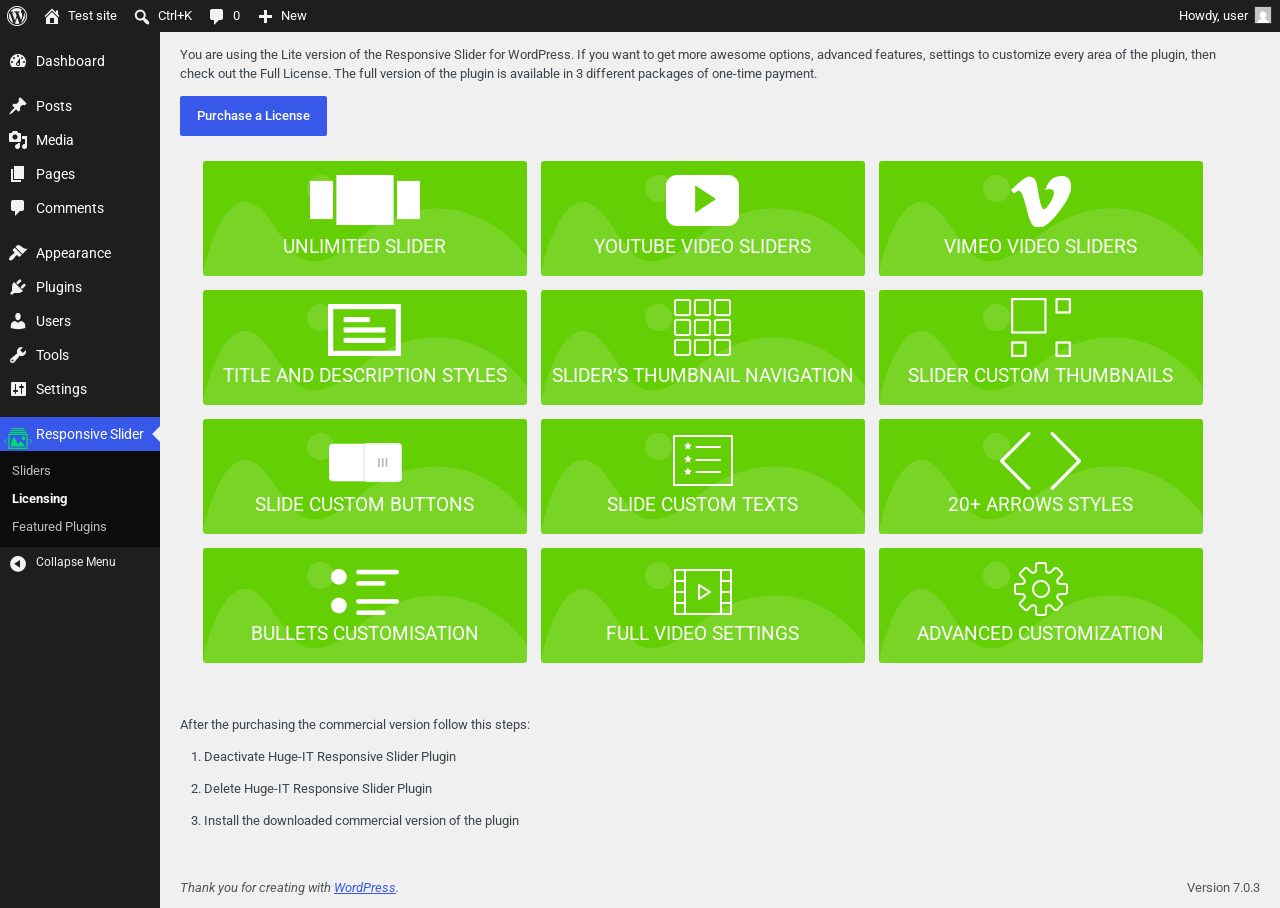The height and width of the screenshot is (908, 1280).
Task: Click the Comments icon in sidebar
Action: point(18,208)
